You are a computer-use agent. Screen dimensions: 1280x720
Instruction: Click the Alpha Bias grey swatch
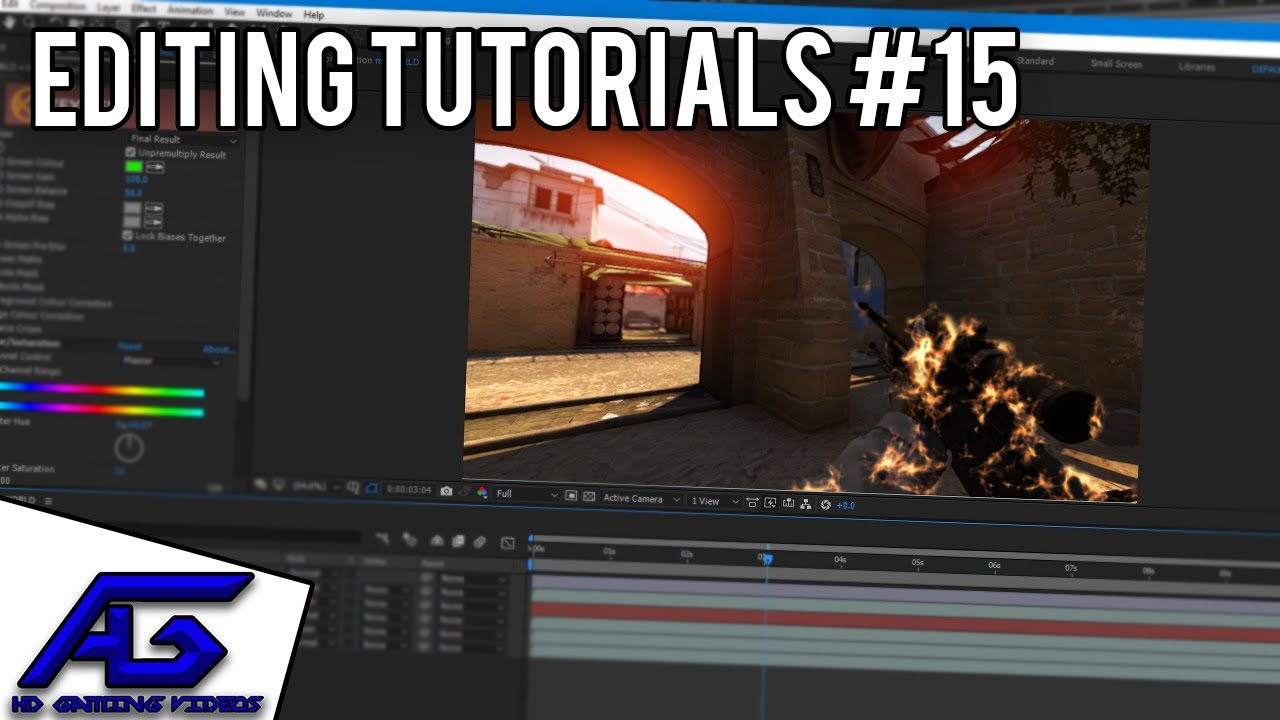(x=132, y=221)
